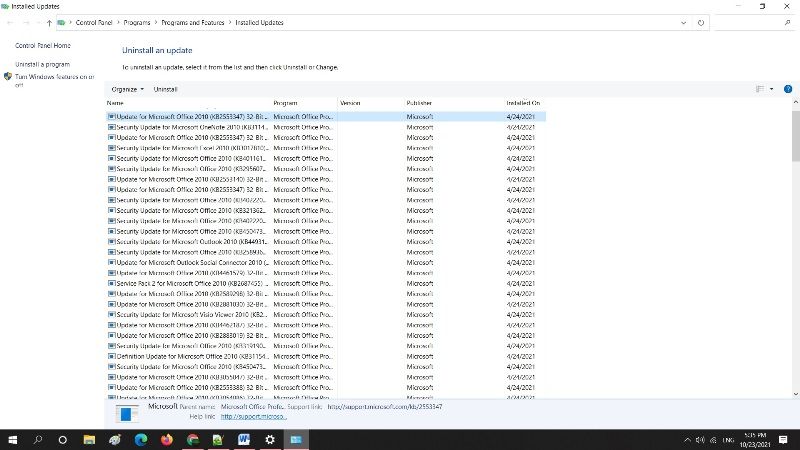Click the Forward navigation arrow
The width and height of the screenshot is (800, 450).
point(26,22)
